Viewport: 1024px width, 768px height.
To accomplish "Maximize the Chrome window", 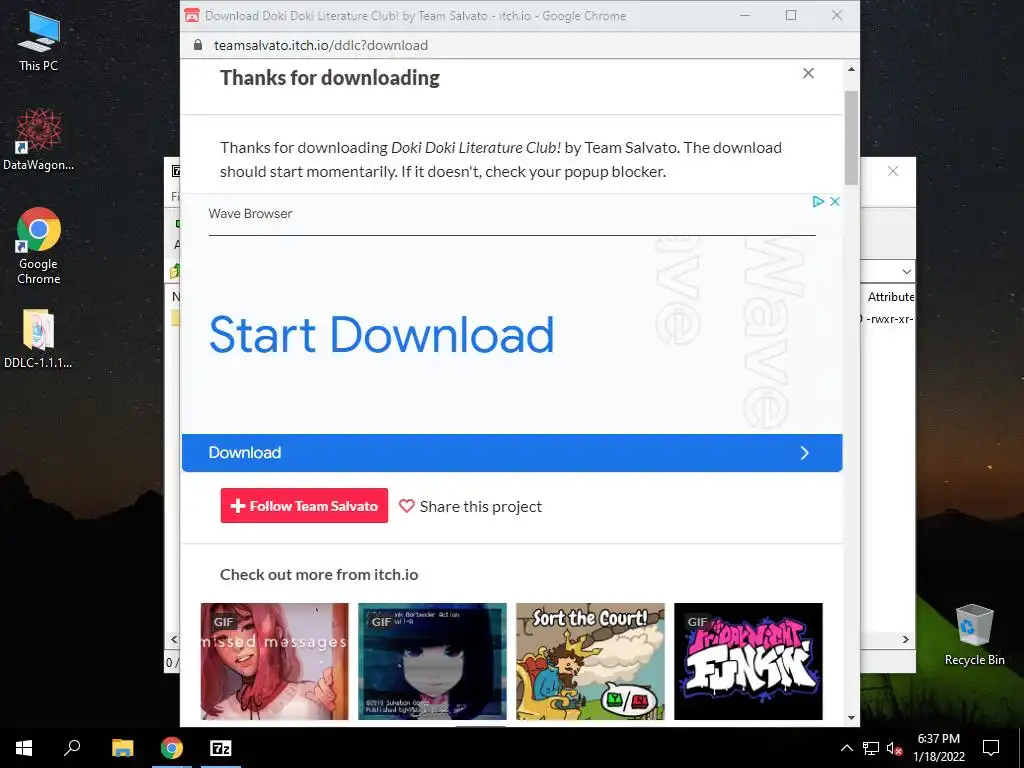I will point(791,15).
